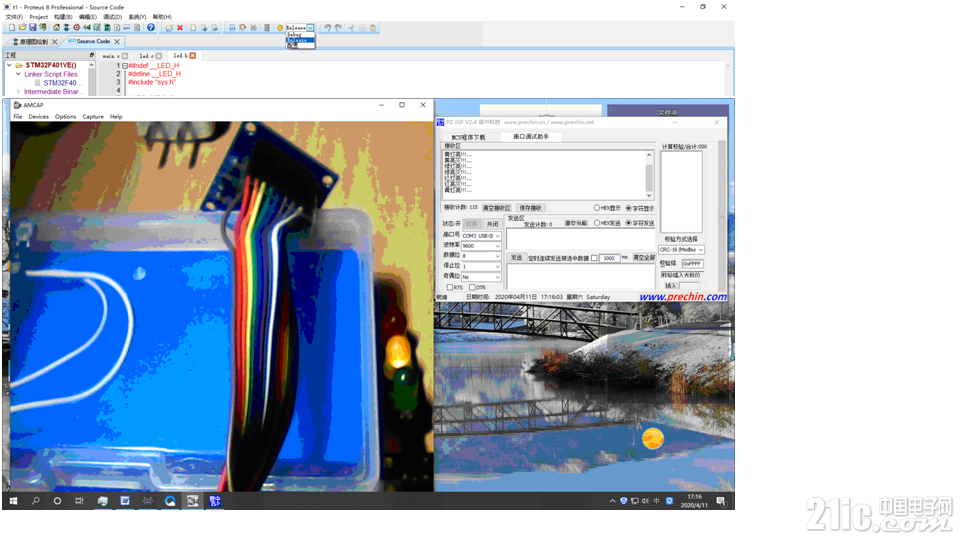The height and width of the screenshot is (540, 960).
Task: Open the 9600 baud rate dropdown
Action: tap(481, 246)
